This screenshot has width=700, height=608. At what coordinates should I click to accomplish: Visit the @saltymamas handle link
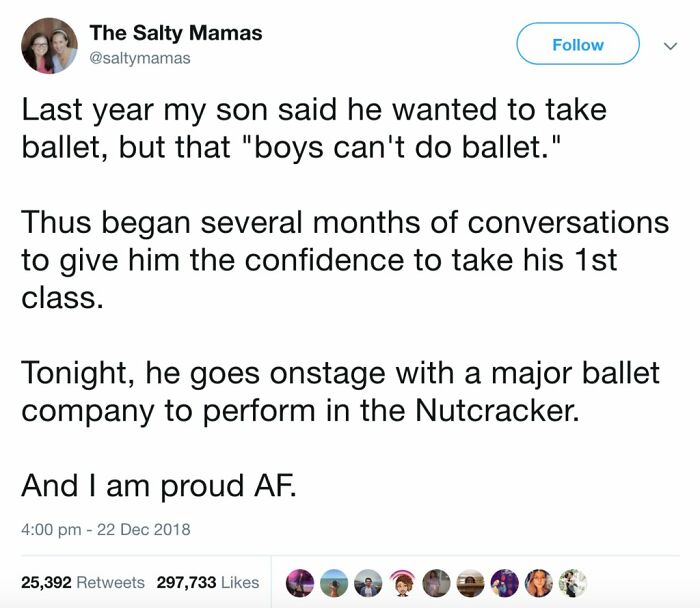point(140,58)
